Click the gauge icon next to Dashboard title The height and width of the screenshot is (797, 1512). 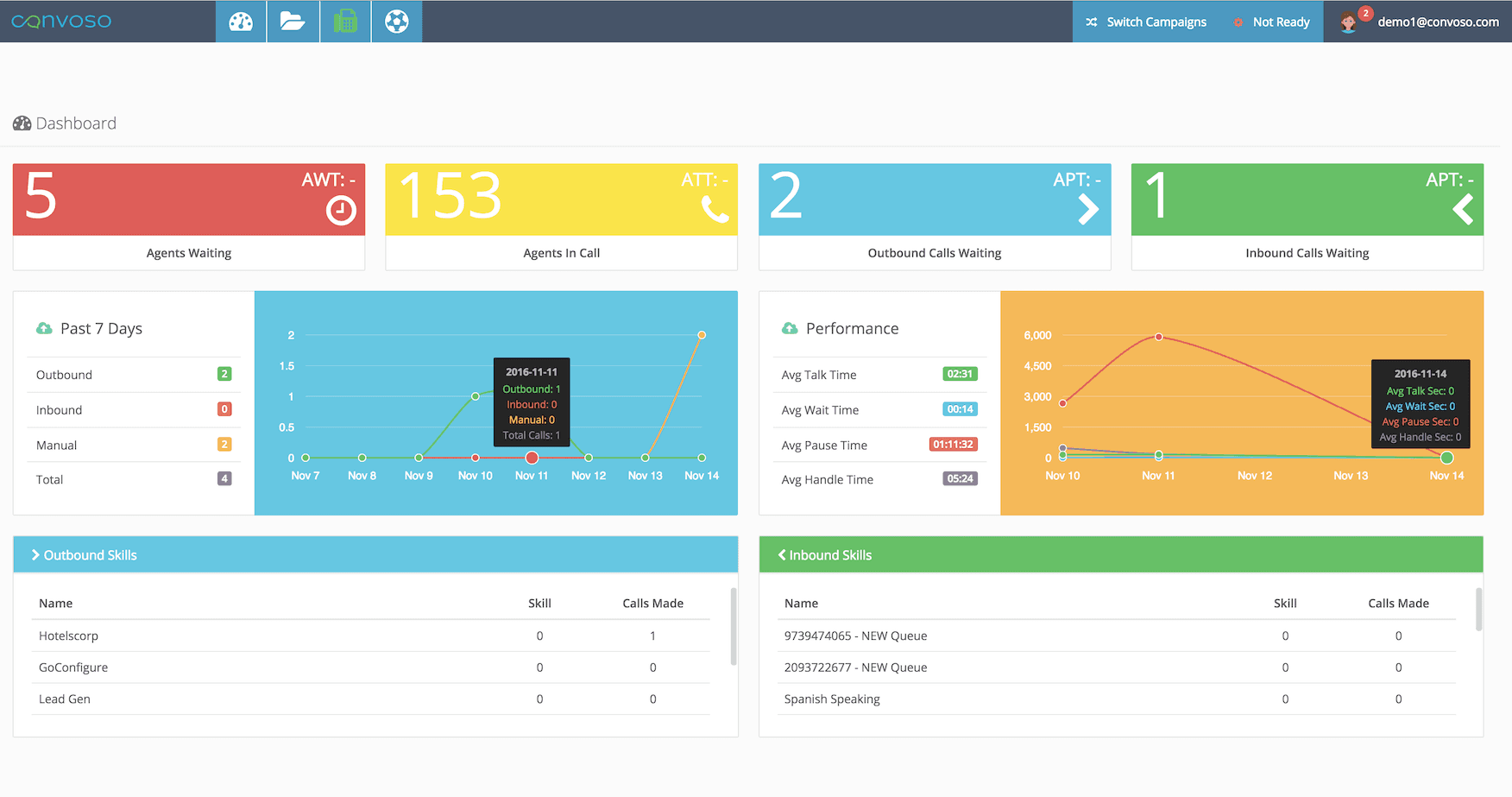[x=22, y=123]
